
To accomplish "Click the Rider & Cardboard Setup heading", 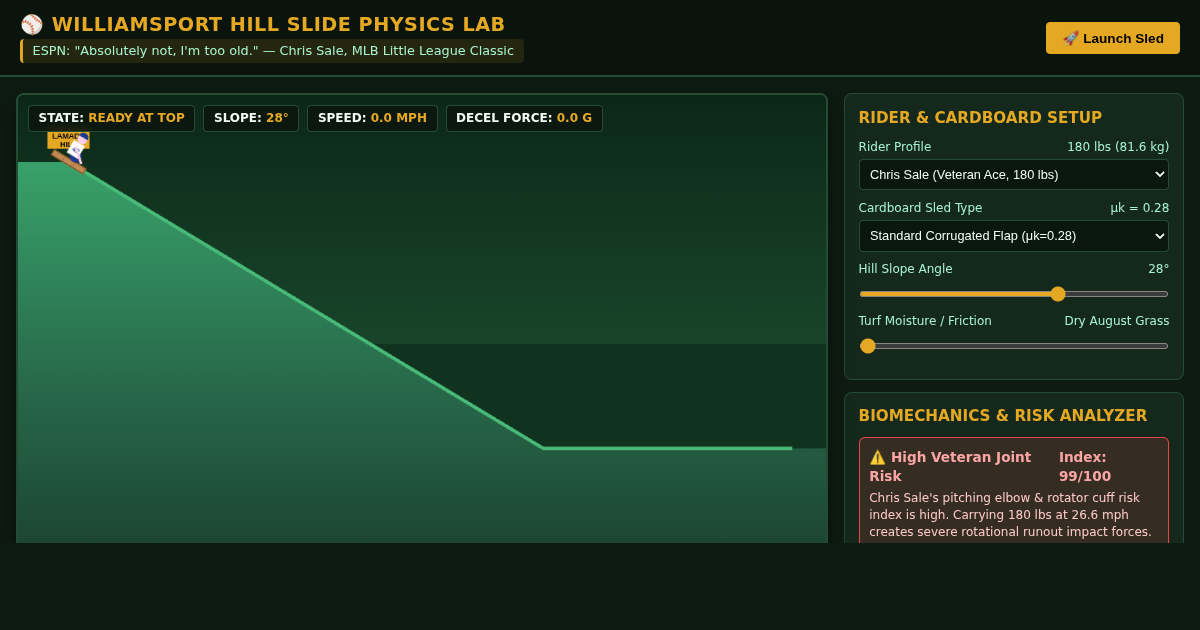I will (980, 118).
